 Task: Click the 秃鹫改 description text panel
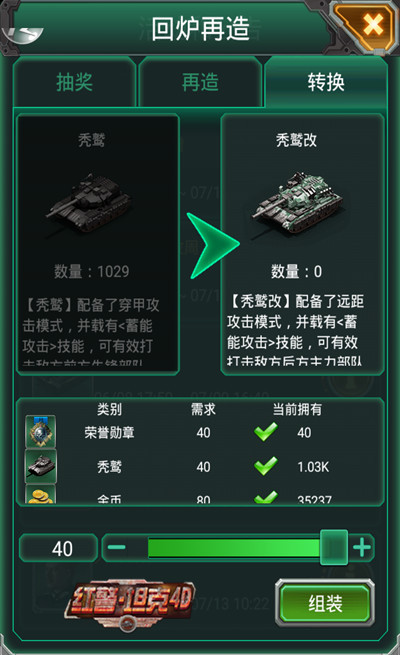pos(297,330)
